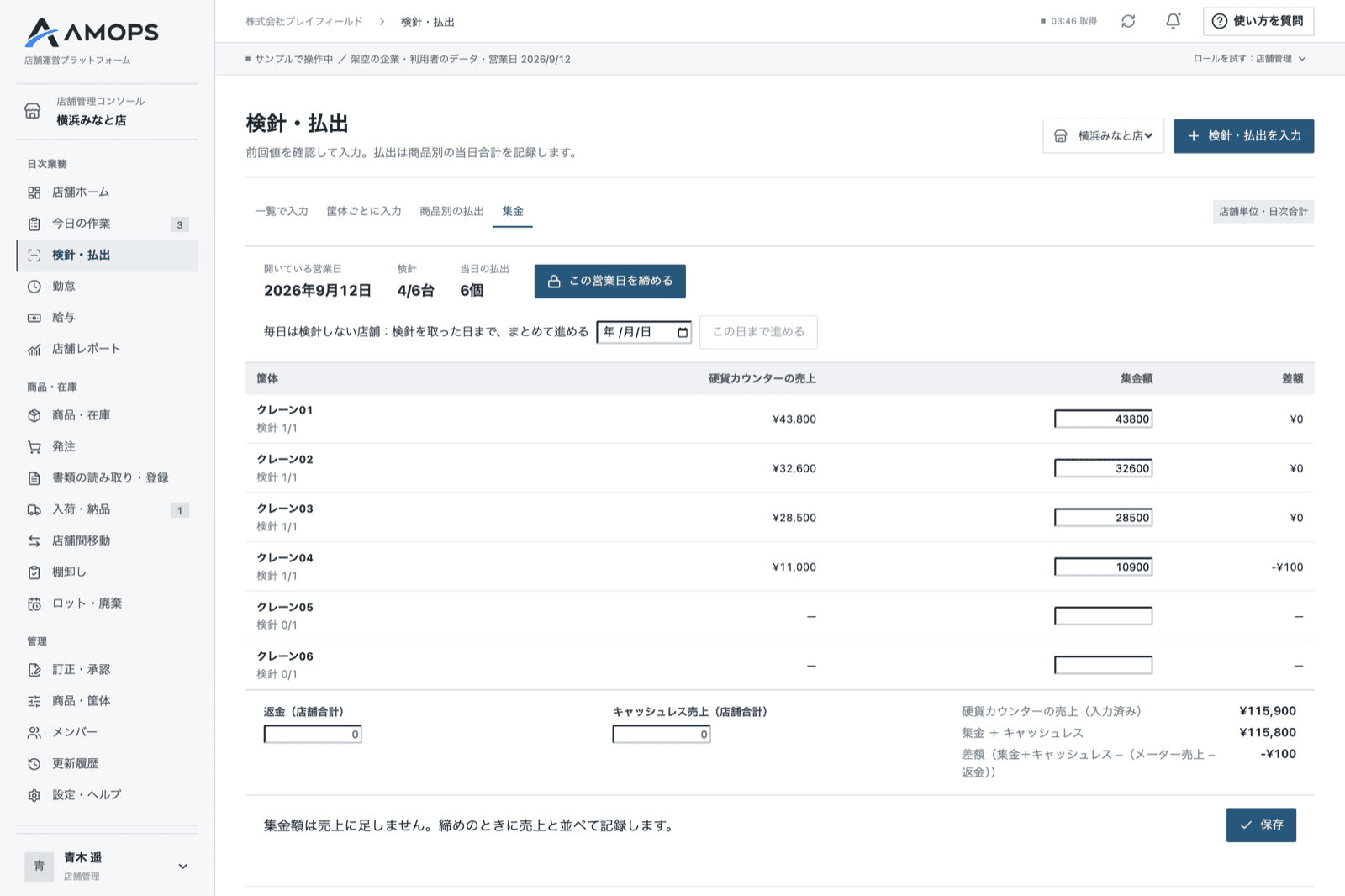Click the 今日の作業 clipboard icon
Image resolution: width=1345 pixels, height=896 pixels.
[34, 224]
